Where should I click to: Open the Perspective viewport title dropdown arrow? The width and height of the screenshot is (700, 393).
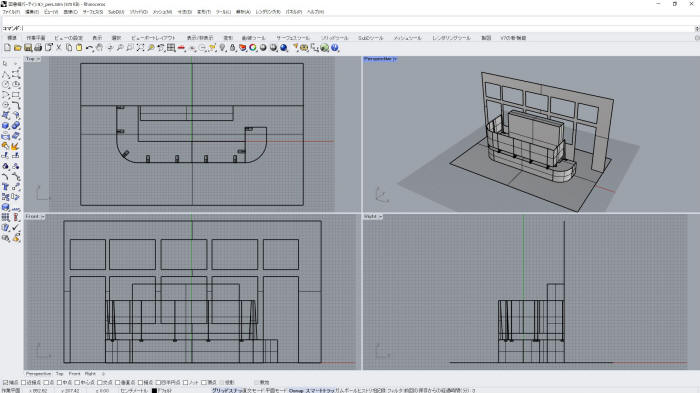pyautogui.click(x=395, y=59)
